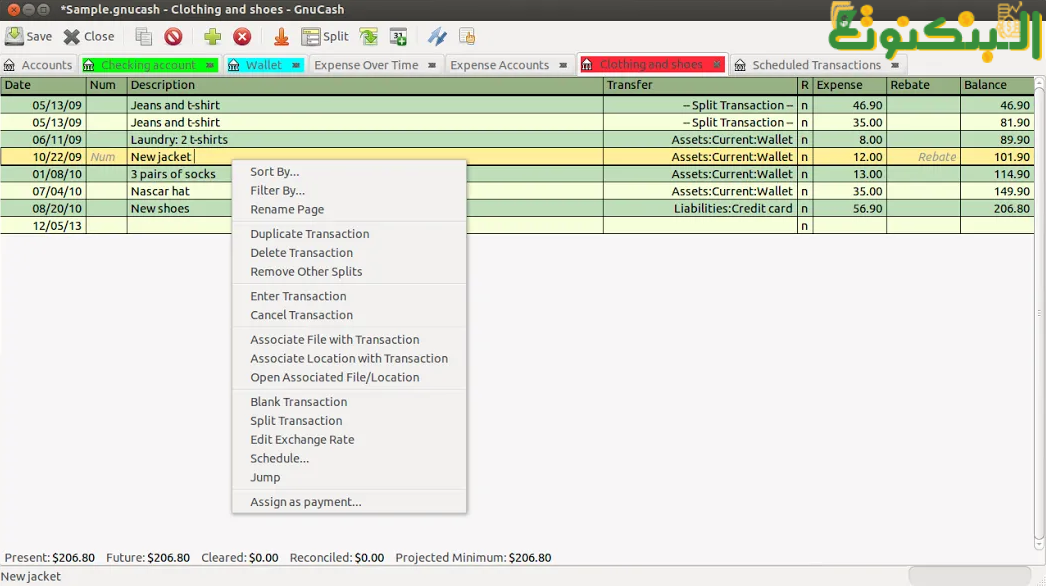Click the Save toolbar button
The width and height of the screenshot is (1046, 586).
pyautogui.click(x=28, y=37)
